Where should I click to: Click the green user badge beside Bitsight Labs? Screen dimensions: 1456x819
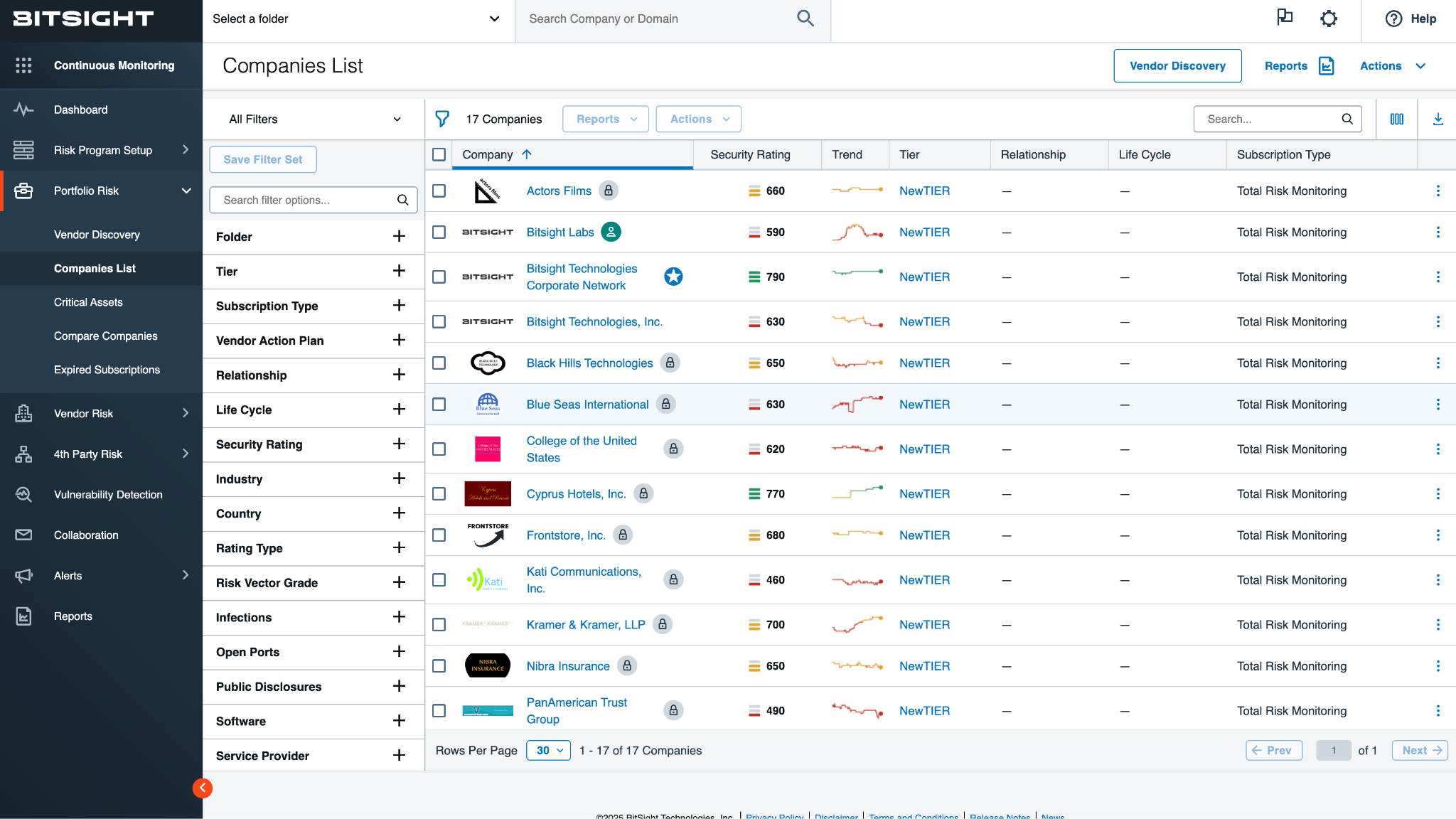pos(611,232)
